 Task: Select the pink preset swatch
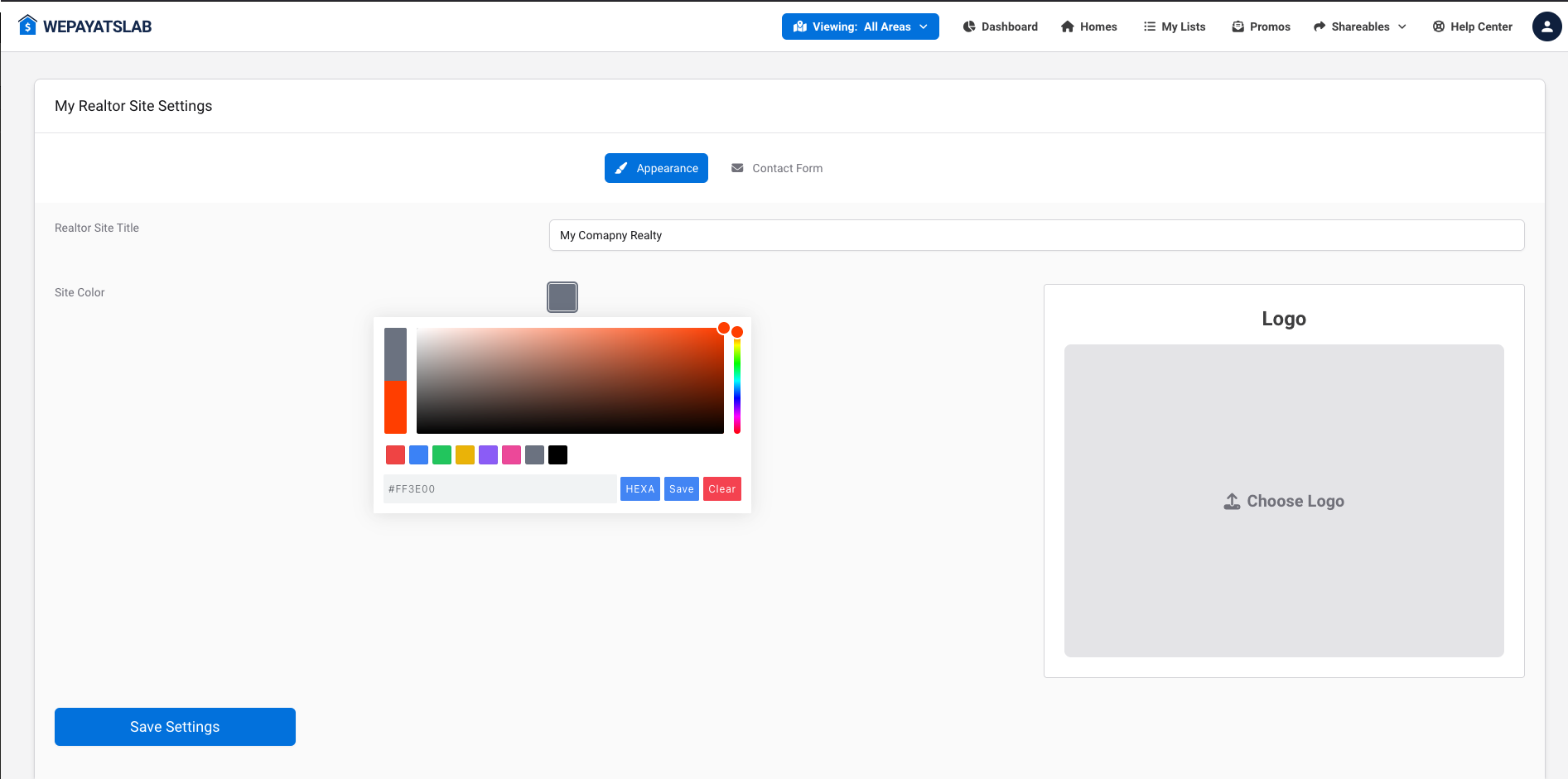[x=512, y=454]
